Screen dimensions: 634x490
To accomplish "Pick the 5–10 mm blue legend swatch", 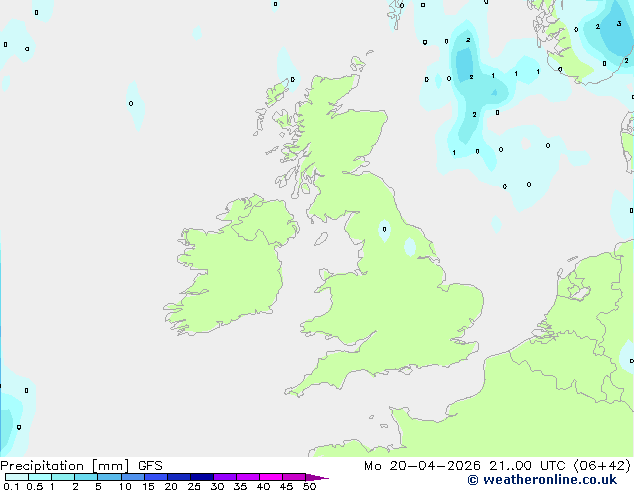I will (109, 477).
